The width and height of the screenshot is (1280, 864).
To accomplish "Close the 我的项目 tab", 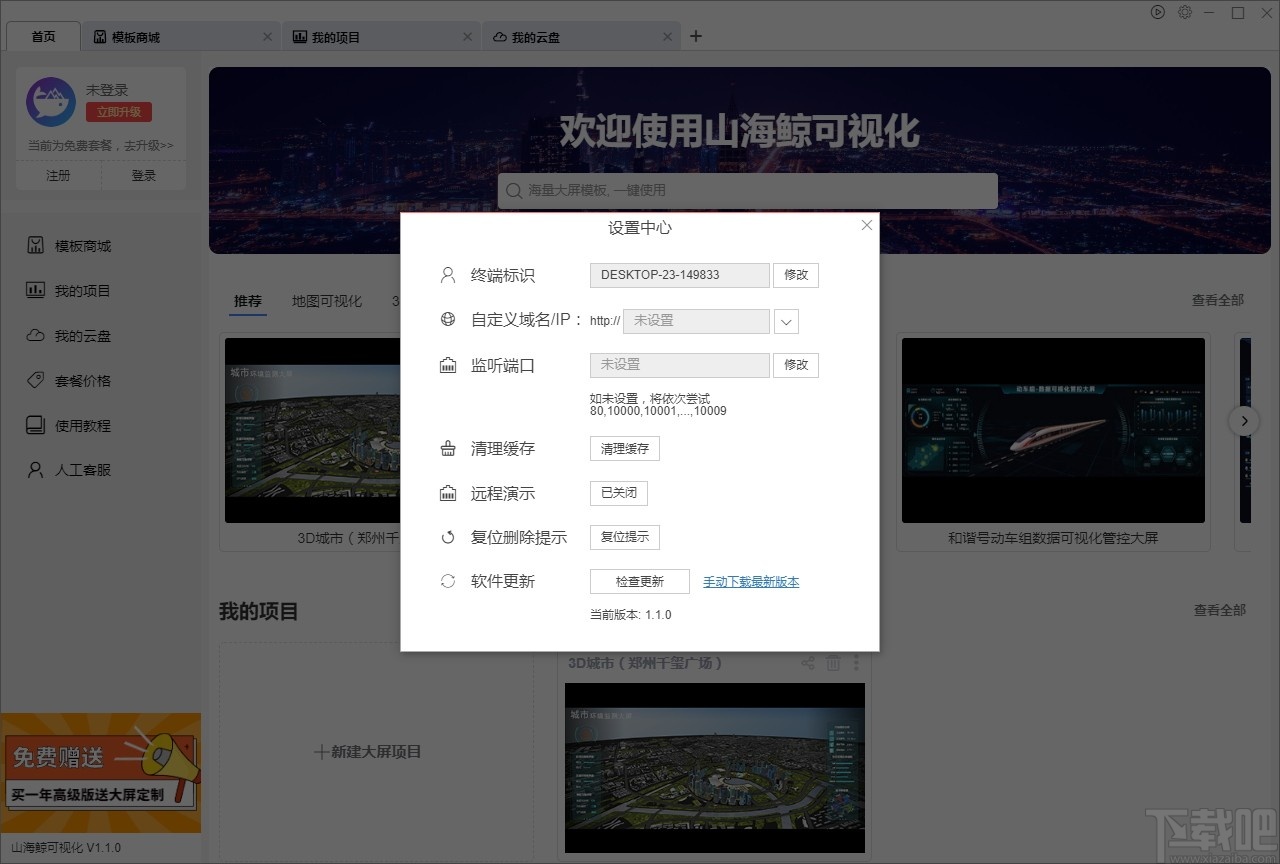I will 467,37.
